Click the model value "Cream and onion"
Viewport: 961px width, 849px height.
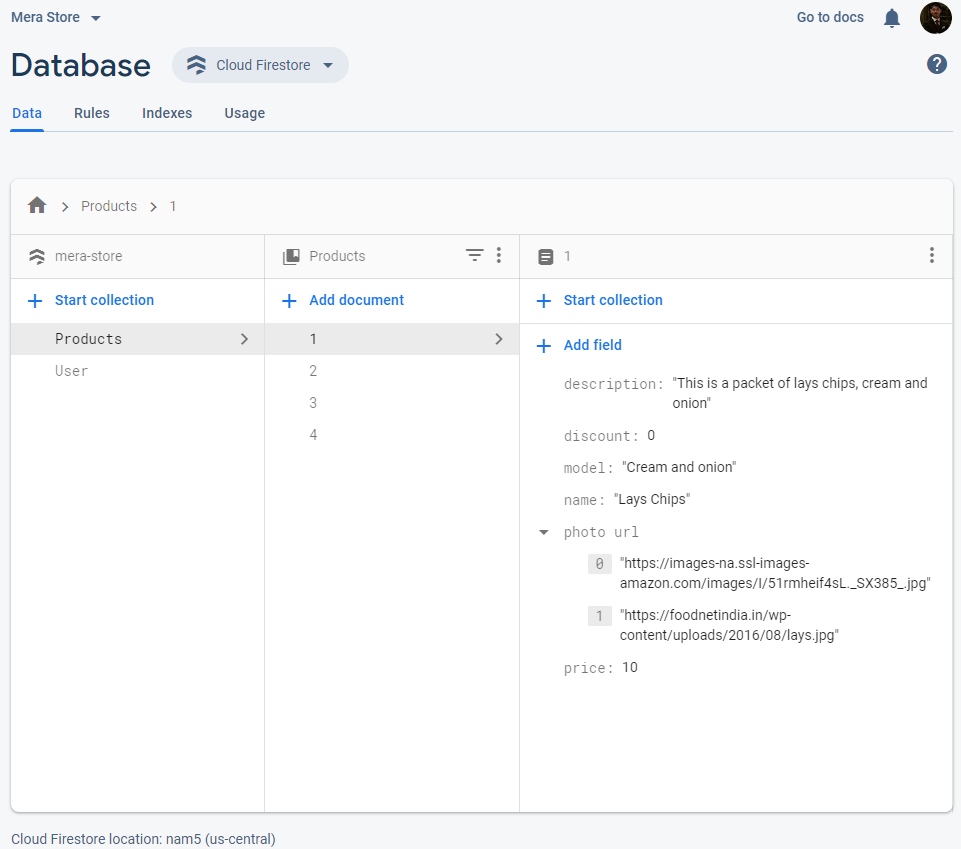tap(679, 467)
